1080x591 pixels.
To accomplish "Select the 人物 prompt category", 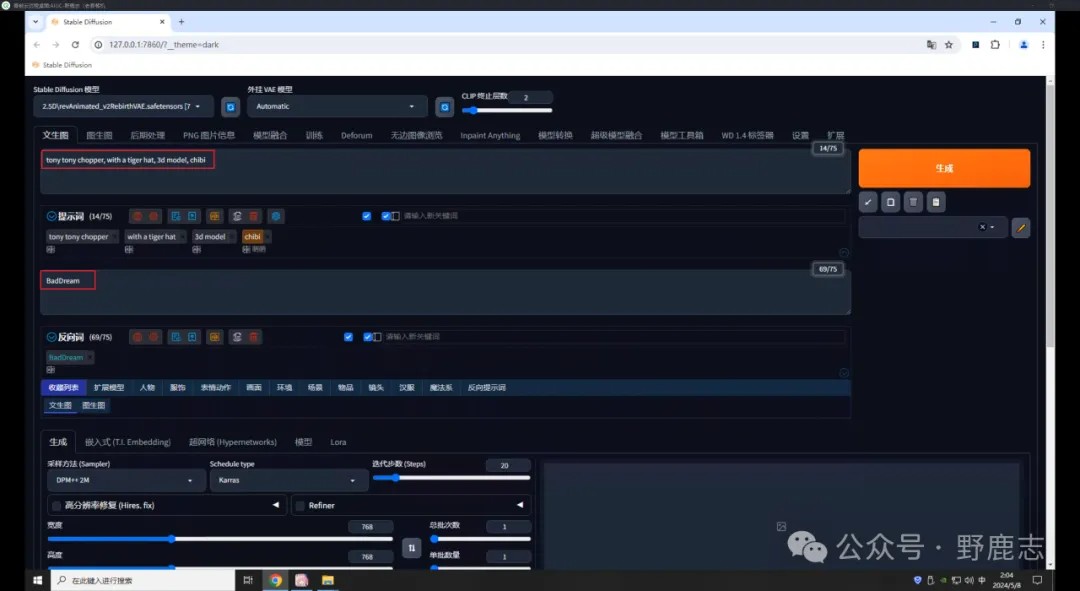I will click(x=147, y=388).
